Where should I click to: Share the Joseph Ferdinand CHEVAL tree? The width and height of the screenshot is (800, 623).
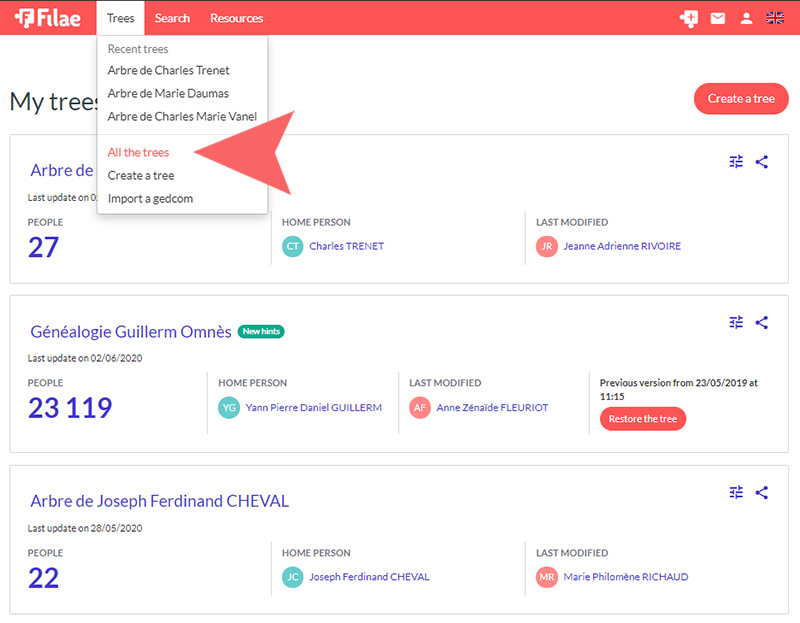point(762,492)
